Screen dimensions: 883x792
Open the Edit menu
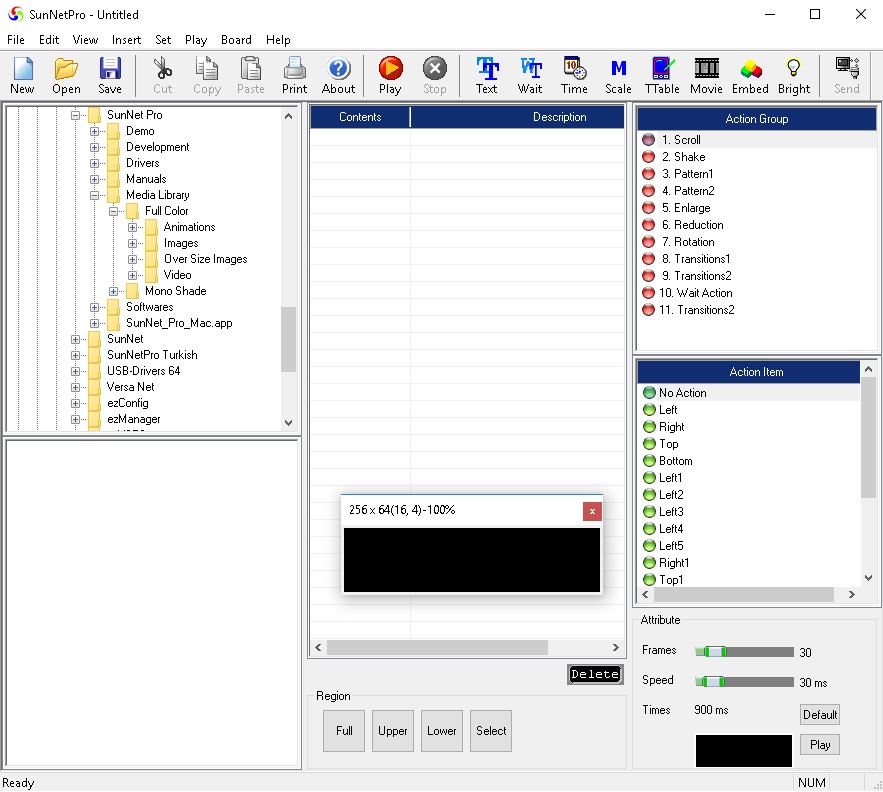coord(49,40)
